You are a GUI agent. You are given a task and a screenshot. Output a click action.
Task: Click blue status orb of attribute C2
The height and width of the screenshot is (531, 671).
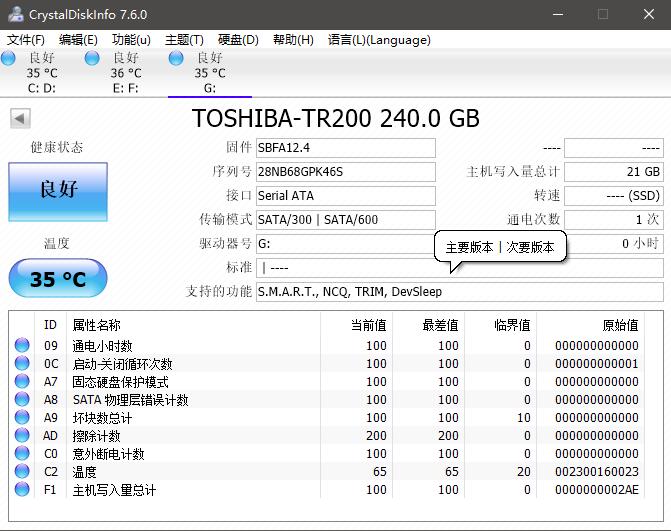click(22, 471)
